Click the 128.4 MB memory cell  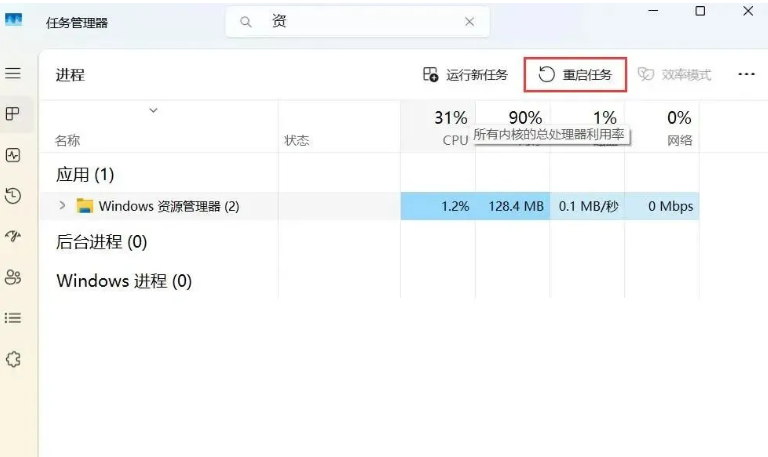(x=513, y=206)
